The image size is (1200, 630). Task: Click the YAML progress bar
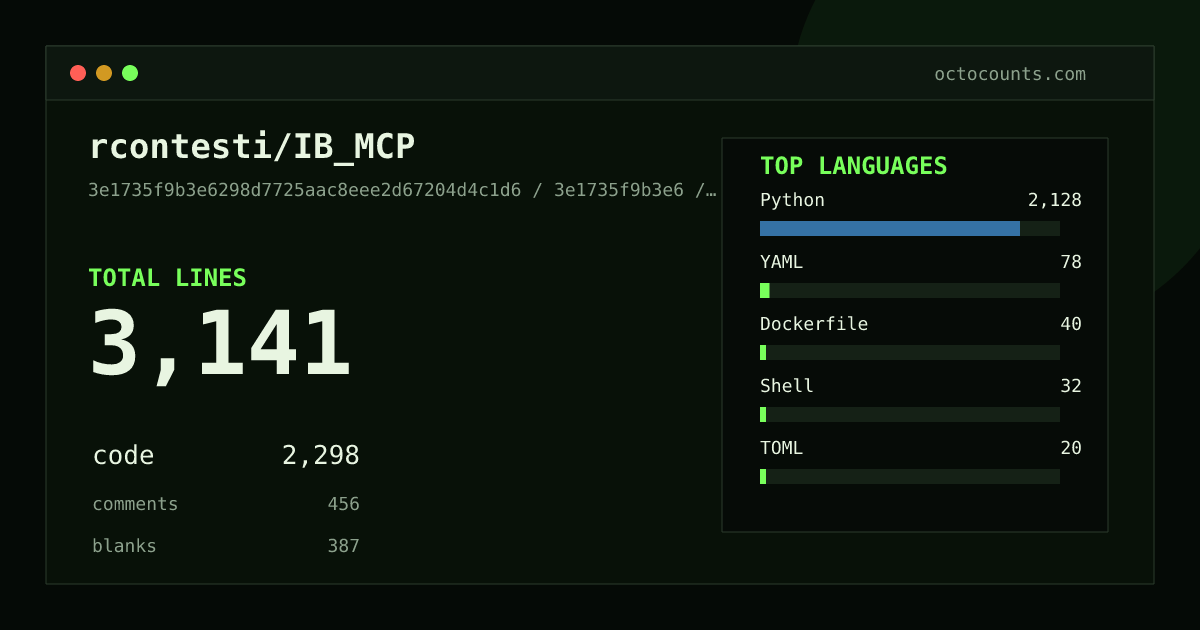pos(910,290)
